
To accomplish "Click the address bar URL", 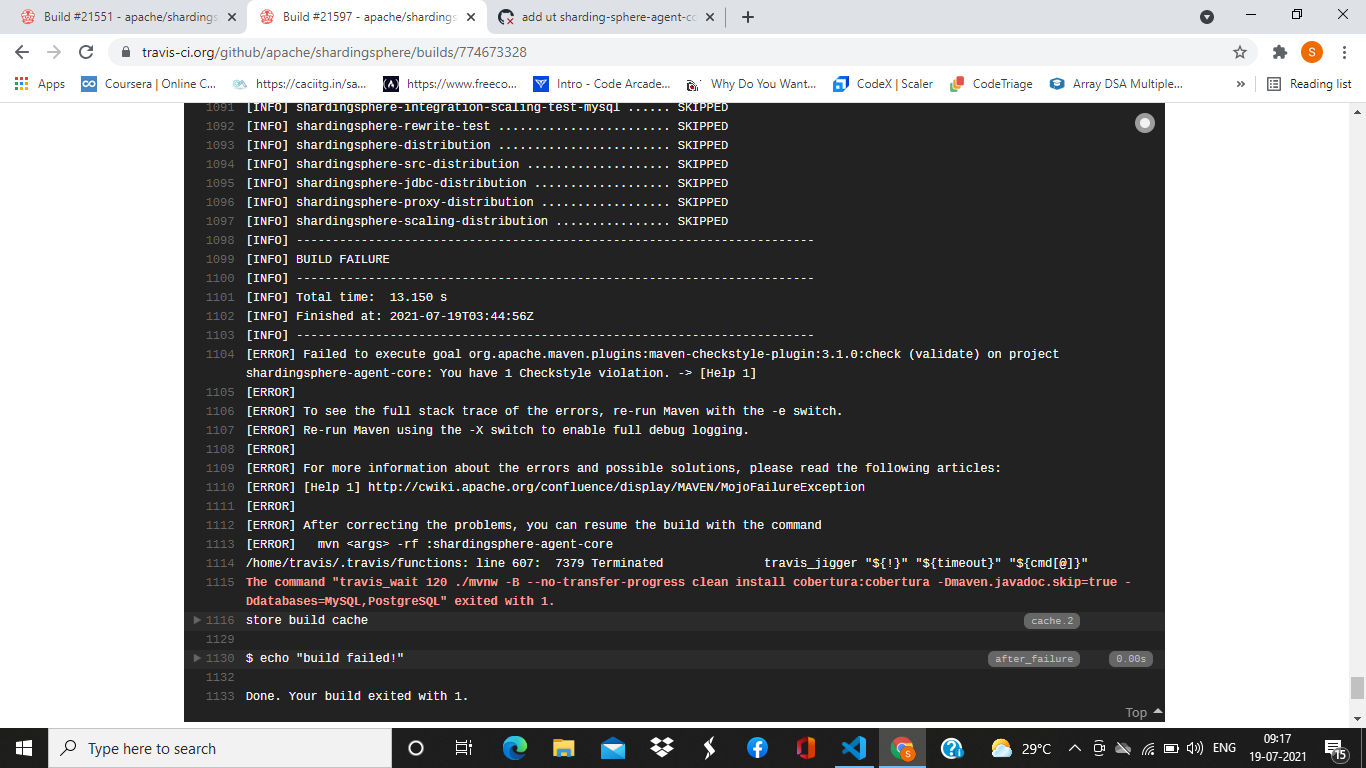I will point(334,52).
